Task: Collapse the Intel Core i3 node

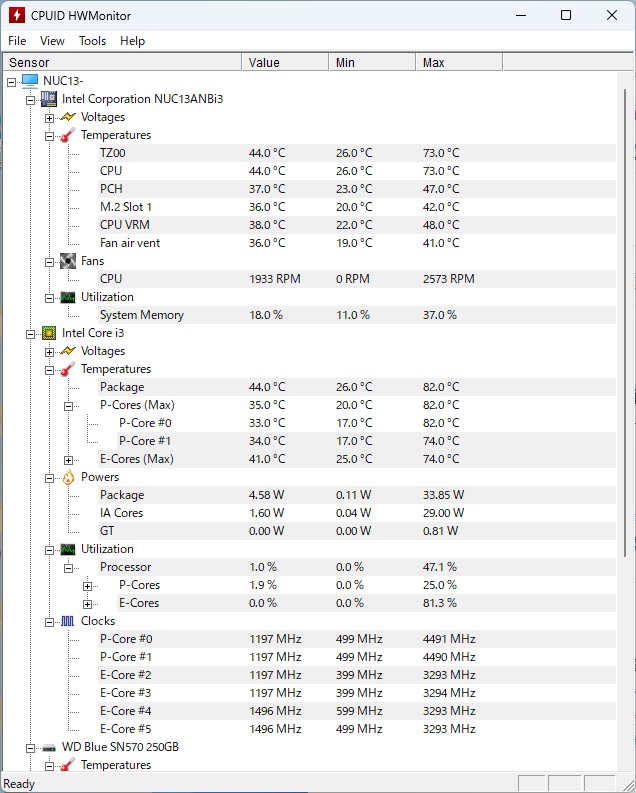Action: pos(30,334)
